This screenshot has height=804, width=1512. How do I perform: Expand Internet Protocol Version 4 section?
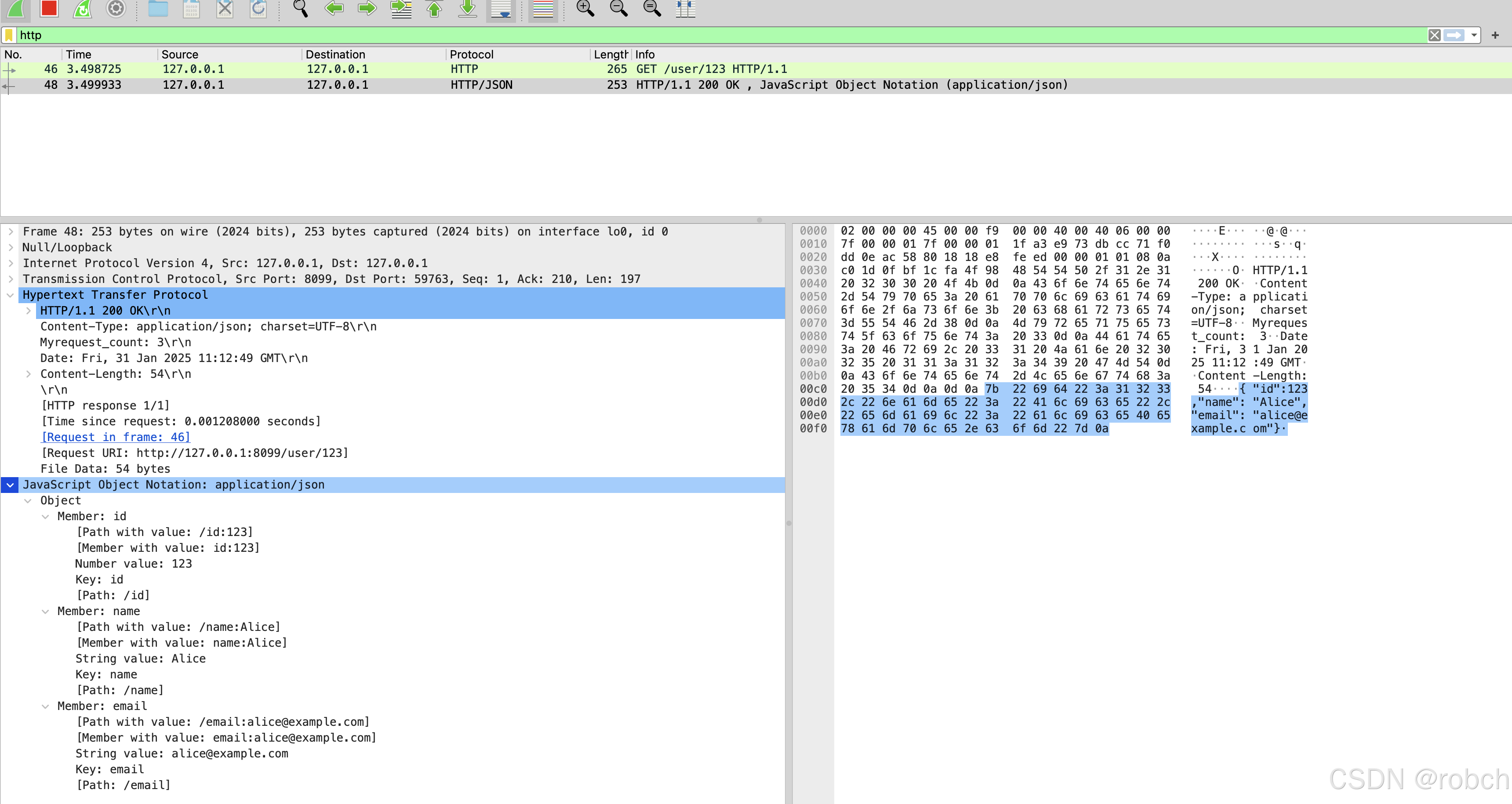pyautogui.click(x=11, y=264)
